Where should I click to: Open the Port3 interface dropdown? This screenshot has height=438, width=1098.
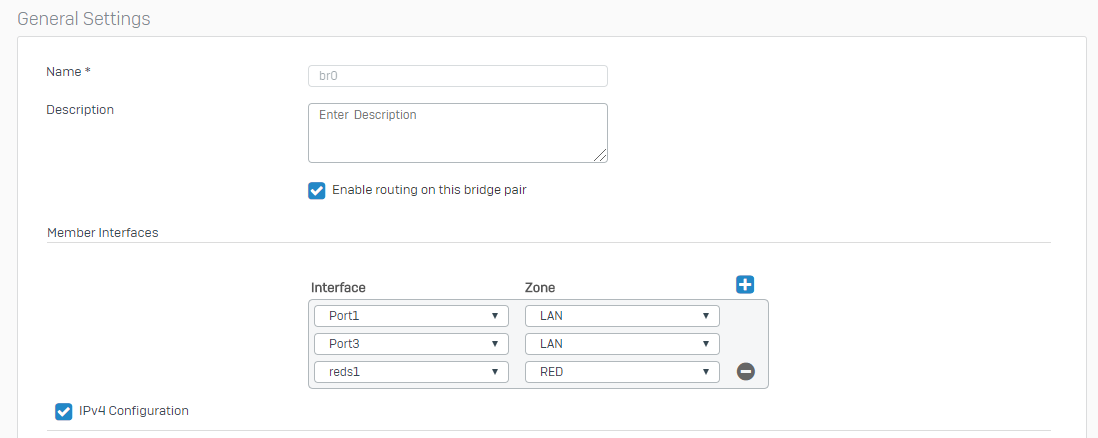pos(407,344)
